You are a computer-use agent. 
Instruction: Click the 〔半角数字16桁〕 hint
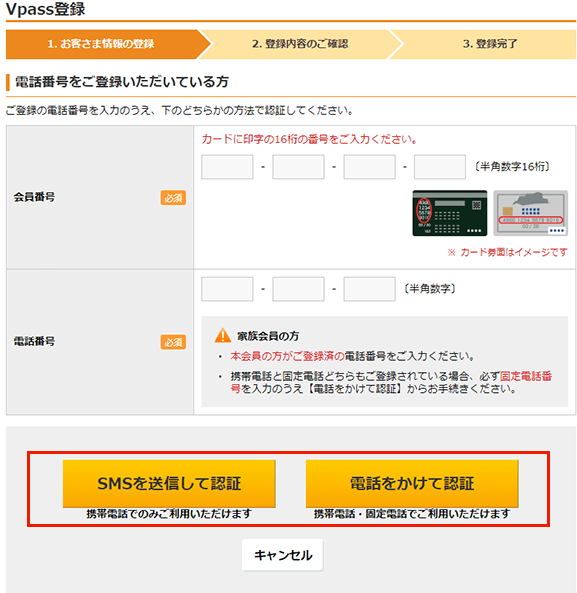coord(512,166)
